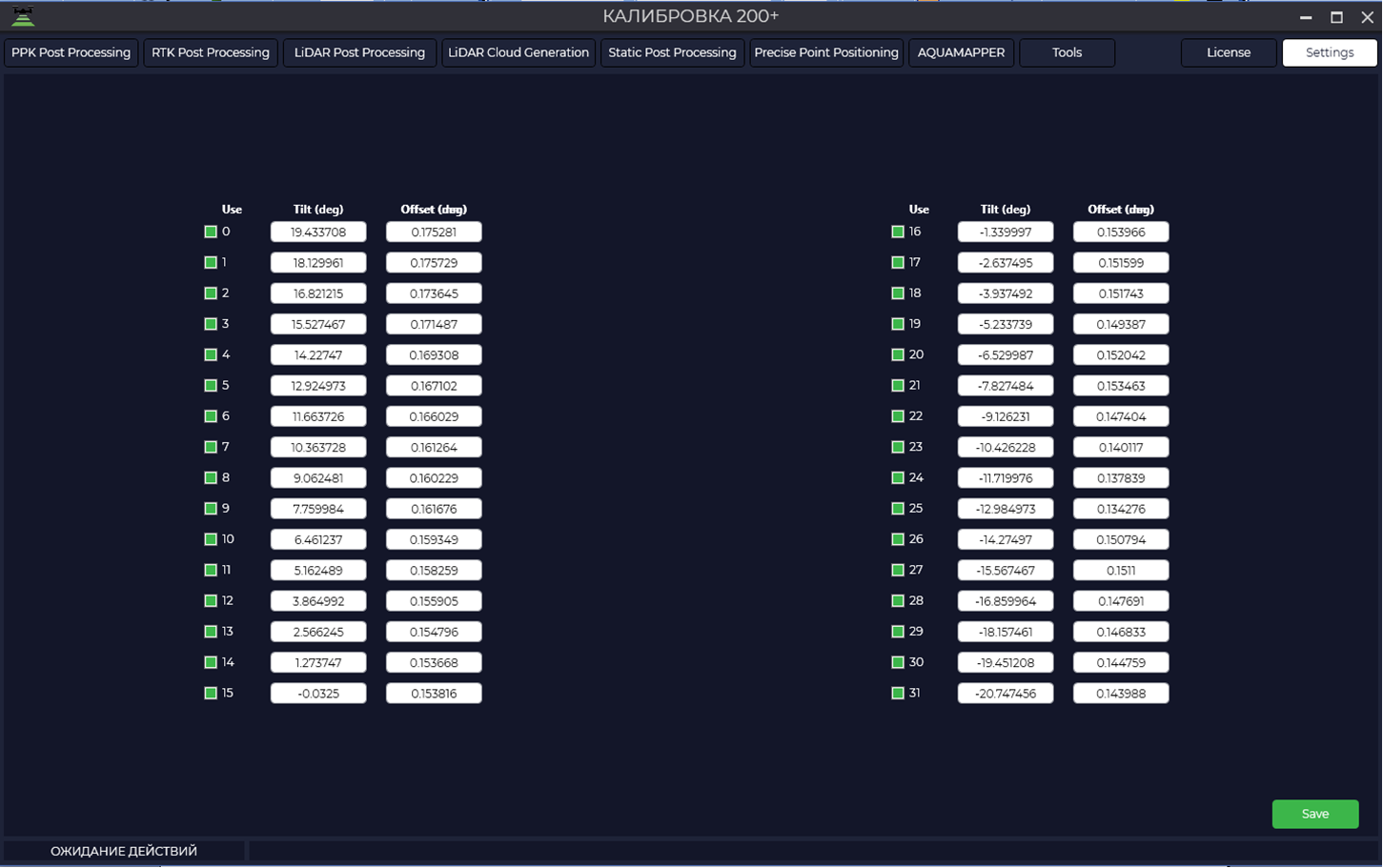Edit Tilt field showing -20.747456
1383x868 pixels.
point(1006,694)
